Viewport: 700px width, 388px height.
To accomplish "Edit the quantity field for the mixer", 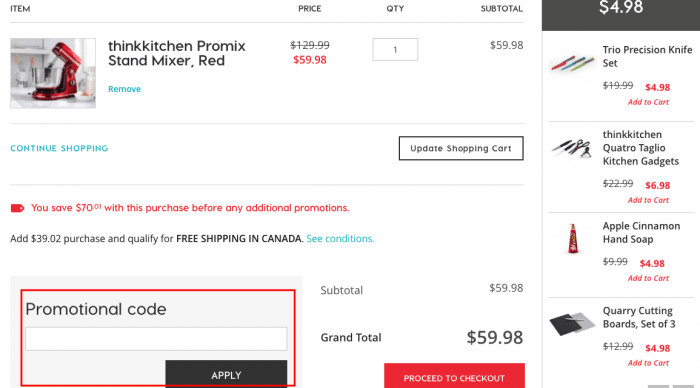I will pos(395,50).
